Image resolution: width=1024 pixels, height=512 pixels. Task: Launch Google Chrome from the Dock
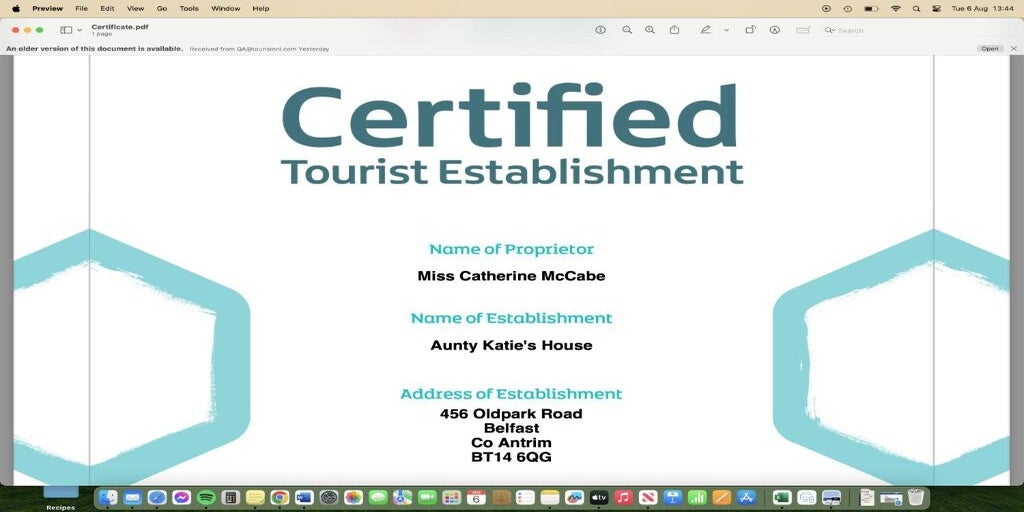280,498
